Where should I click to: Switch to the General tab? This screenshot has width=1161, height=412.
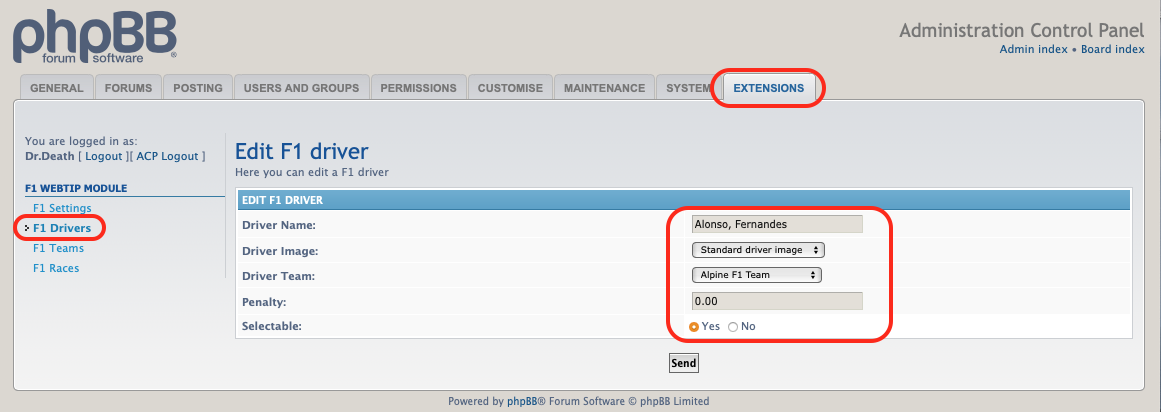tap(57, 87)
